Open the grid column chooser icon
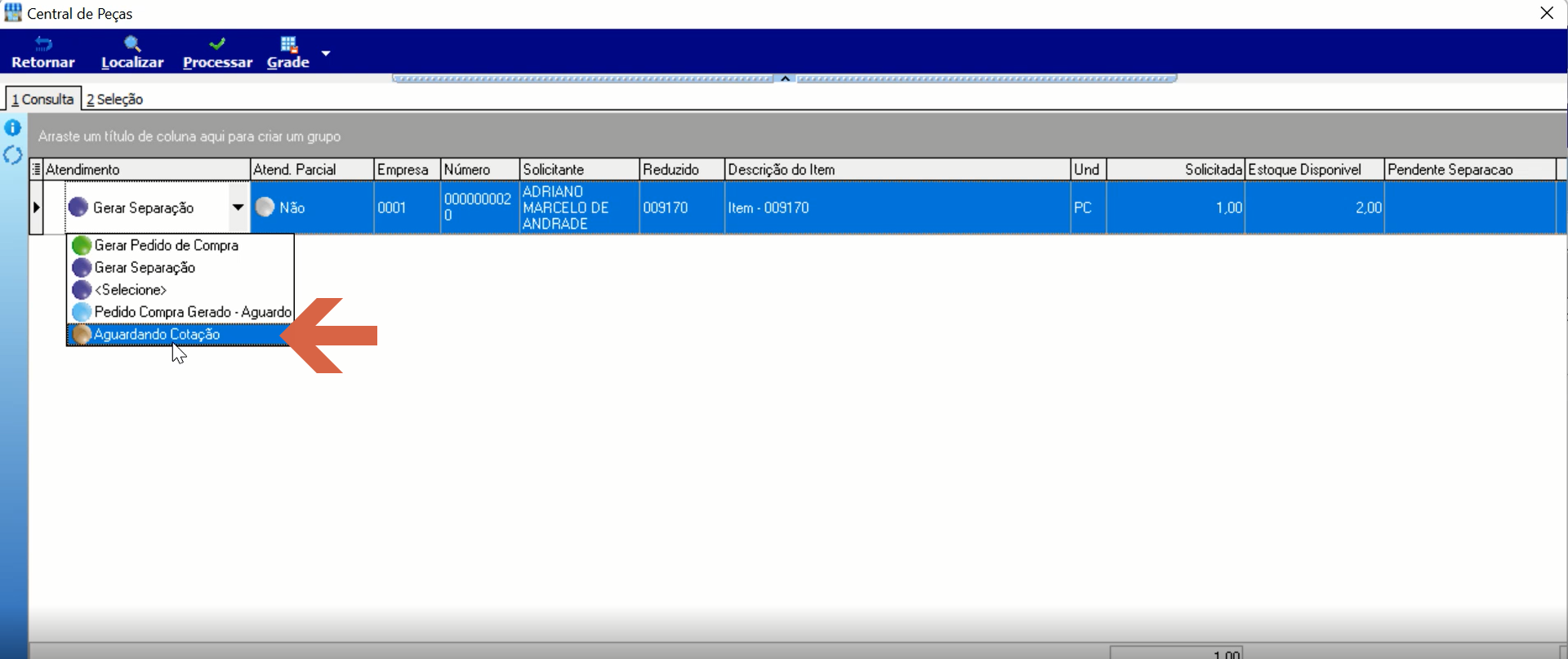 click(36, 169)
